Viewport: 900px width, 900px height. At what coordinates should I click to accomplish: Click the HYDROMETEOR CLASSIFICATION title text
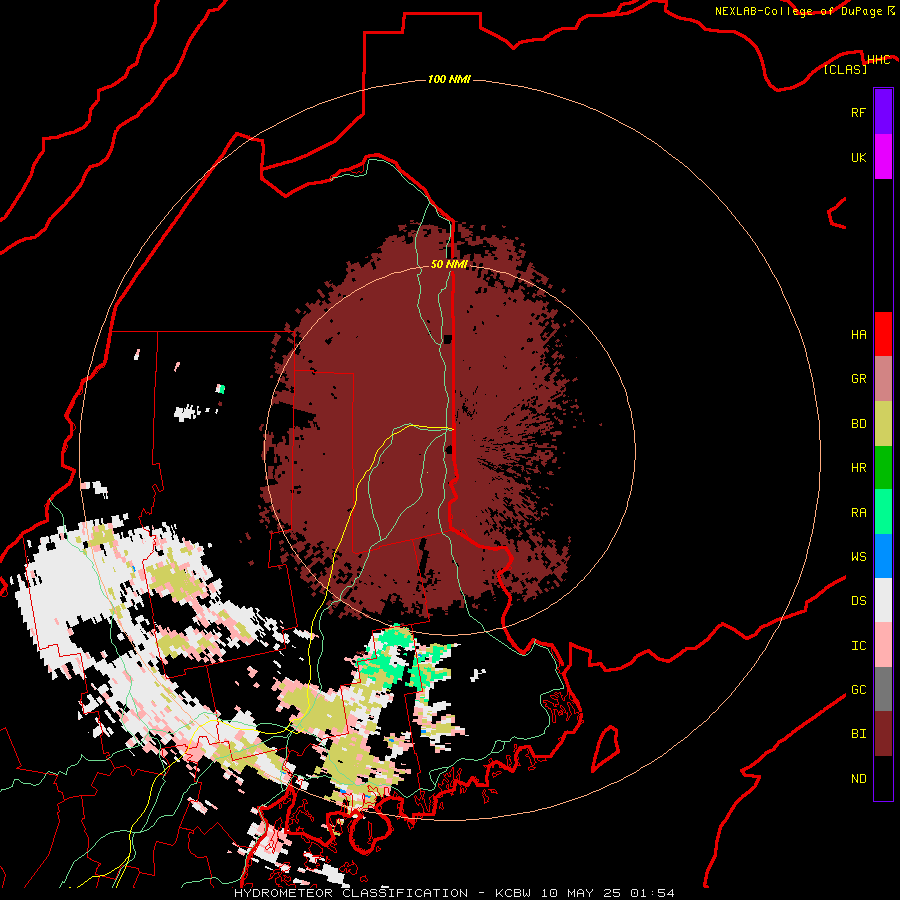click(351, 893)
